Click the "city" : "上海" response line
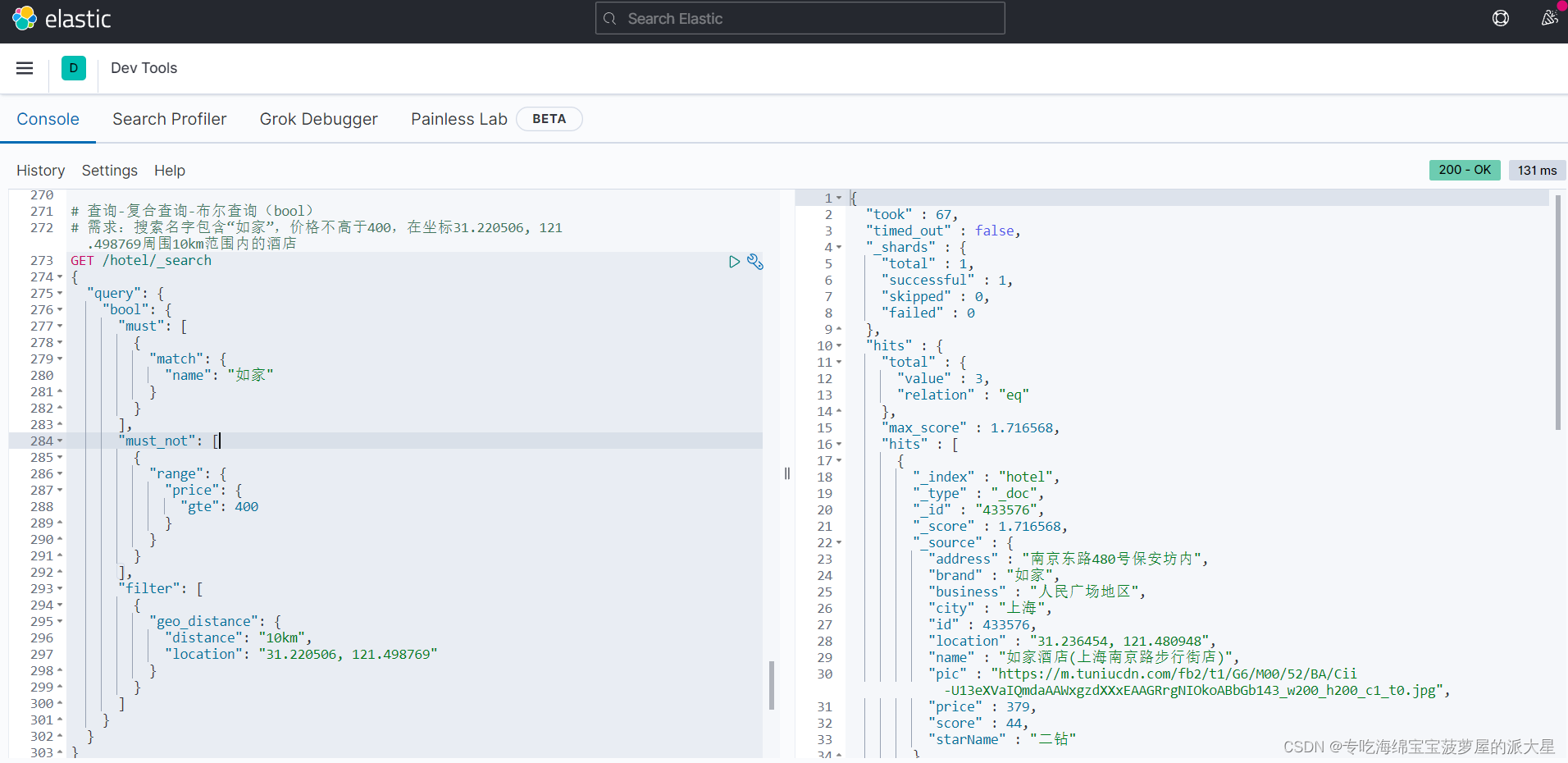The image size is (1568, 763). [x=990, y=609]
